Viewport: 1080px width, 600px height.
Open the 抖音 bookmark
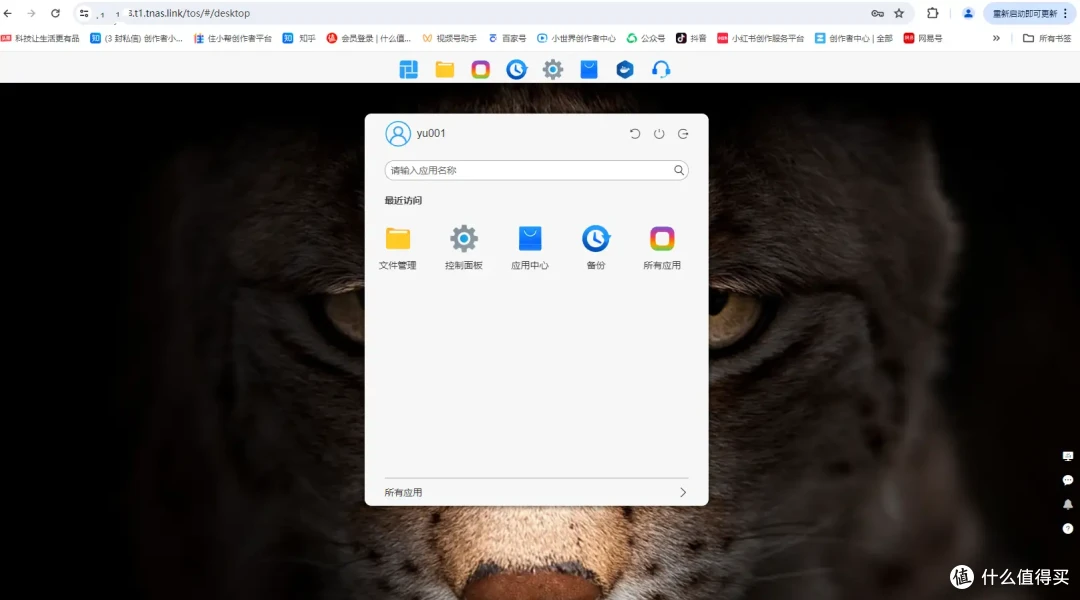(691, 39)
